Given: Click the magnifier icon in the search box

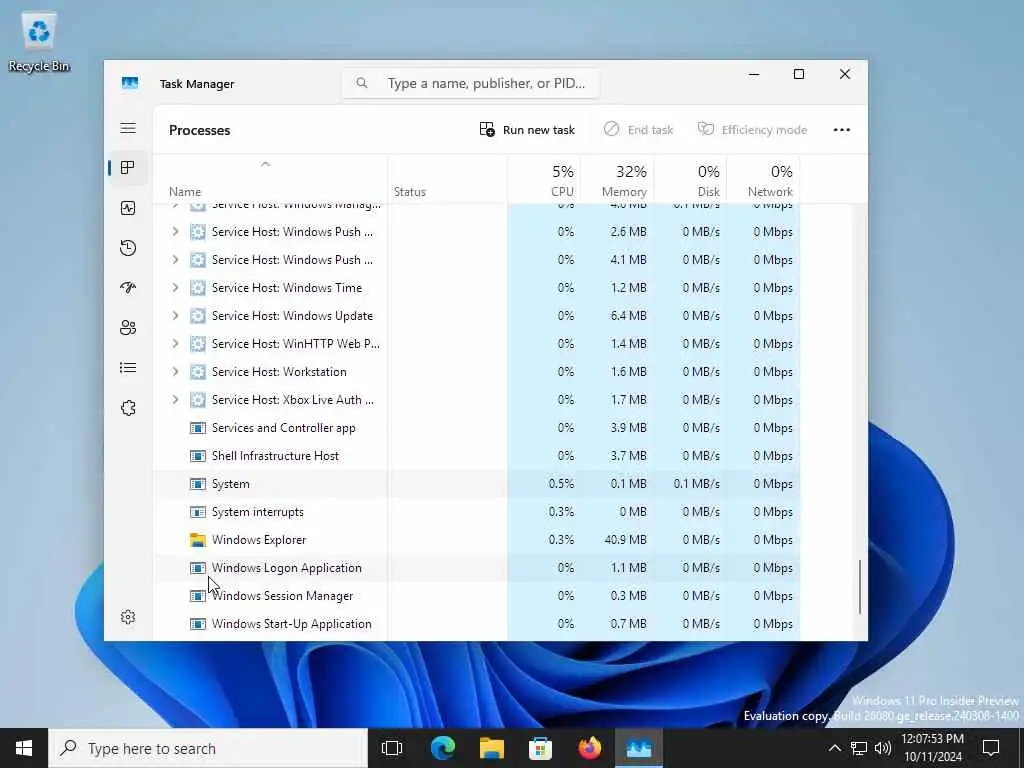Looking at the screenshot, I should click(361, 83).
